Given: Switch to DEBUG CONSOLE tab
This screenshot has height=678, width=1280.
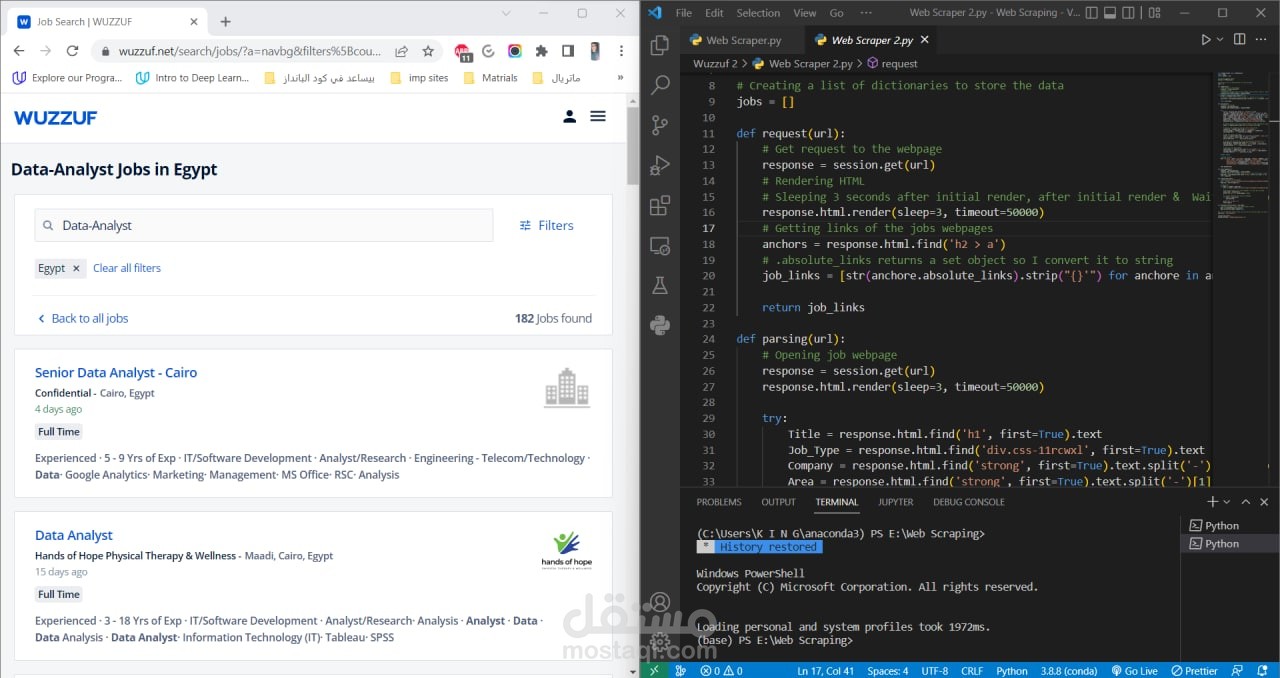Looking at the screenshot, I should point(969,502).
